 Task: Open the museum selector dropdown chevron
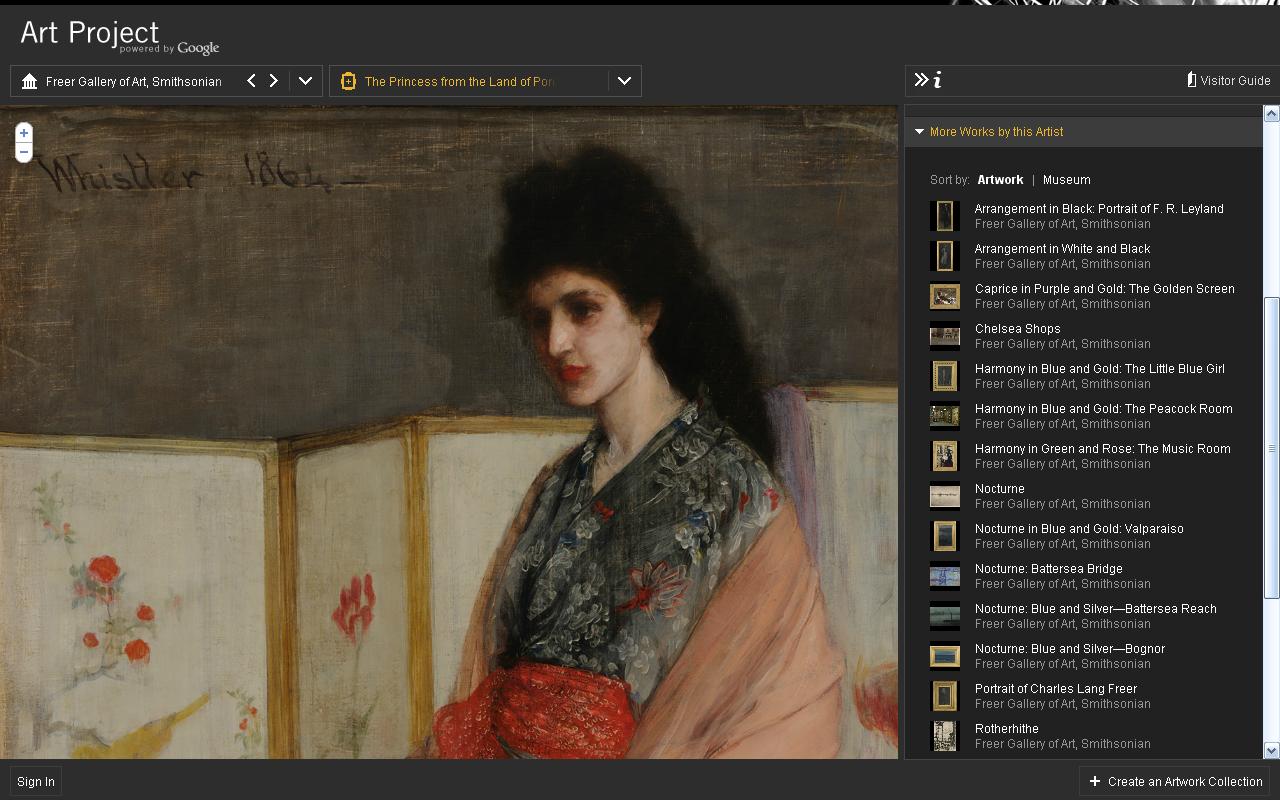306,81
